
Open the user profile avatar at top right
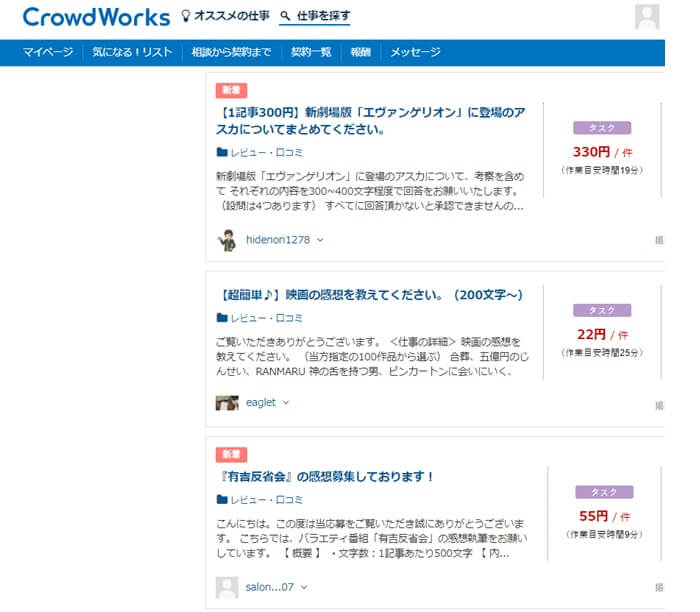[x=647, y=17]
